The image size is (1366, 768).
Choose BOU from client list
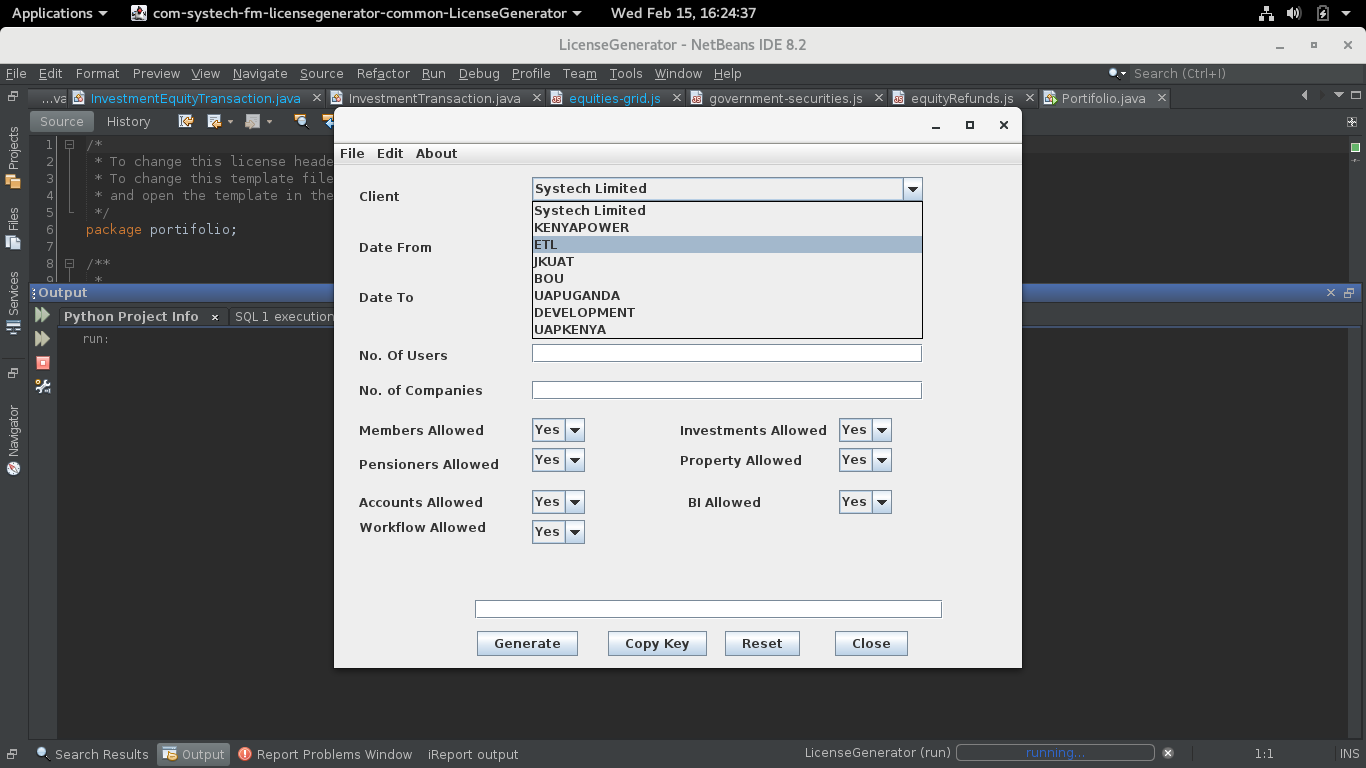(727, 279)
